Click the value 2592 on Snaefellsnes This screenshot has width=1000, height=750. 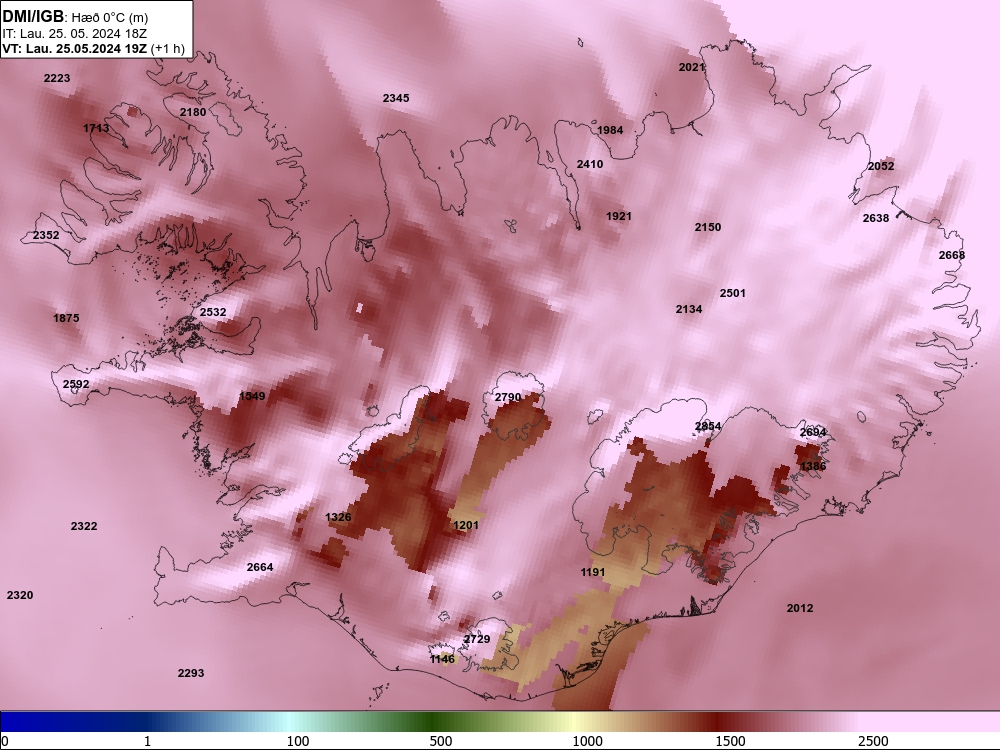76,384
